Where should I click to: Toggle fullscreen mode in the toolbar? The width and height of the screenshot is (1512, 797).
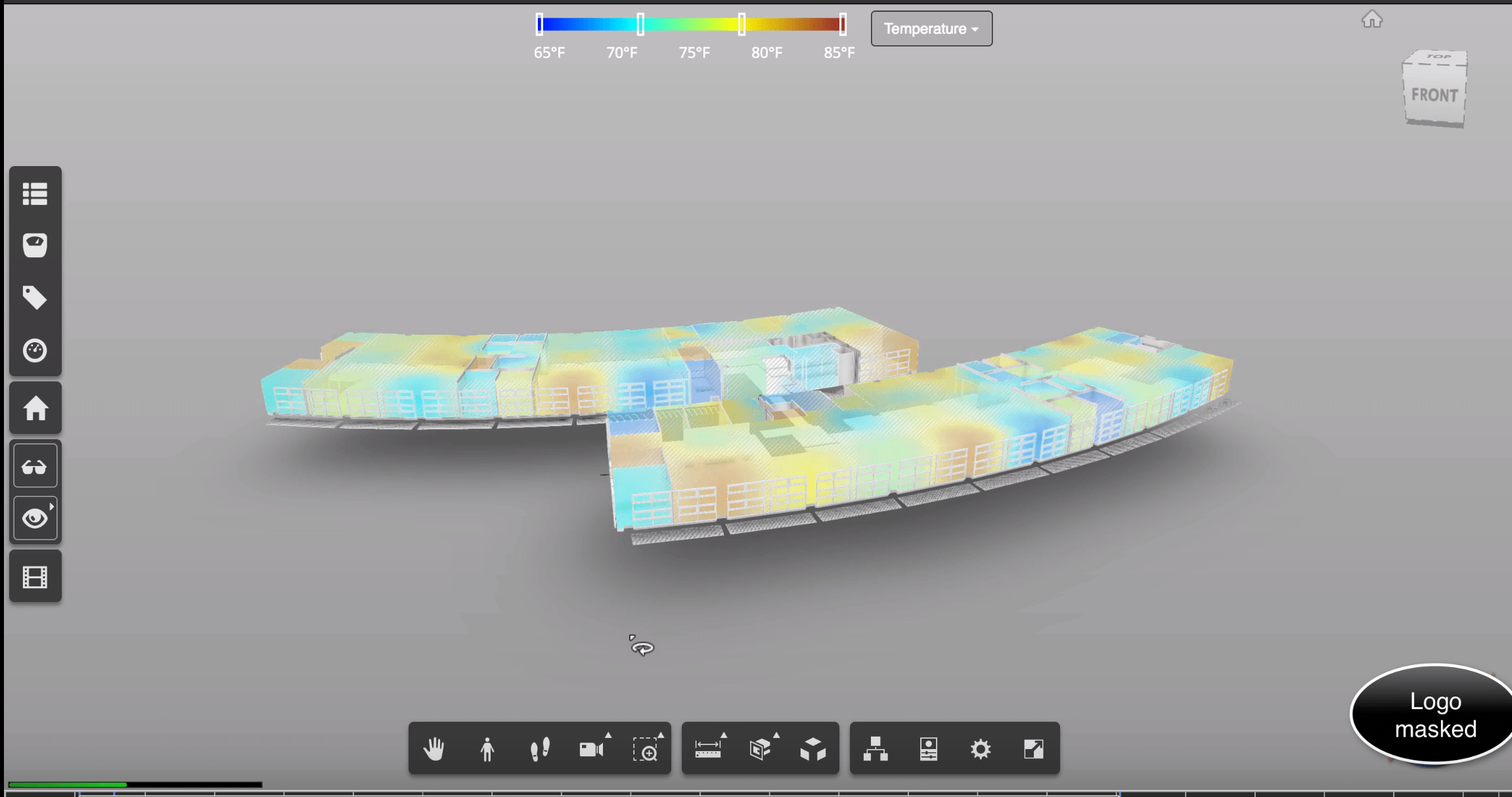pyautogui.click(x=1033, y=749)
